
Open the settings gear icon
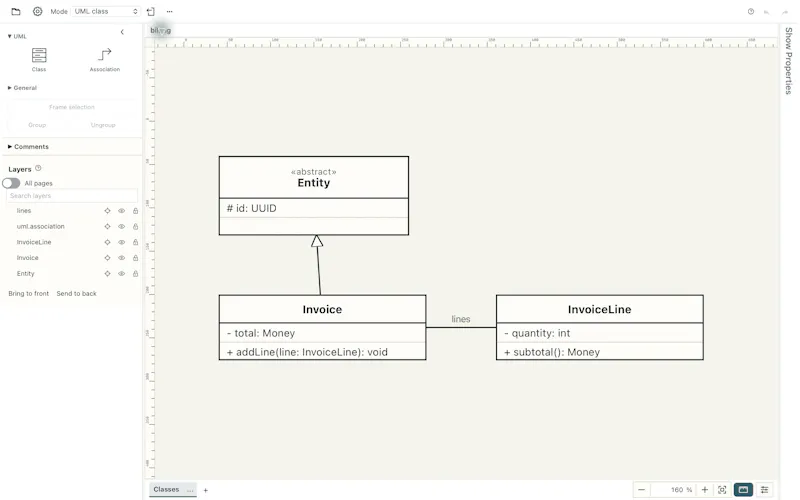(37, 11)
